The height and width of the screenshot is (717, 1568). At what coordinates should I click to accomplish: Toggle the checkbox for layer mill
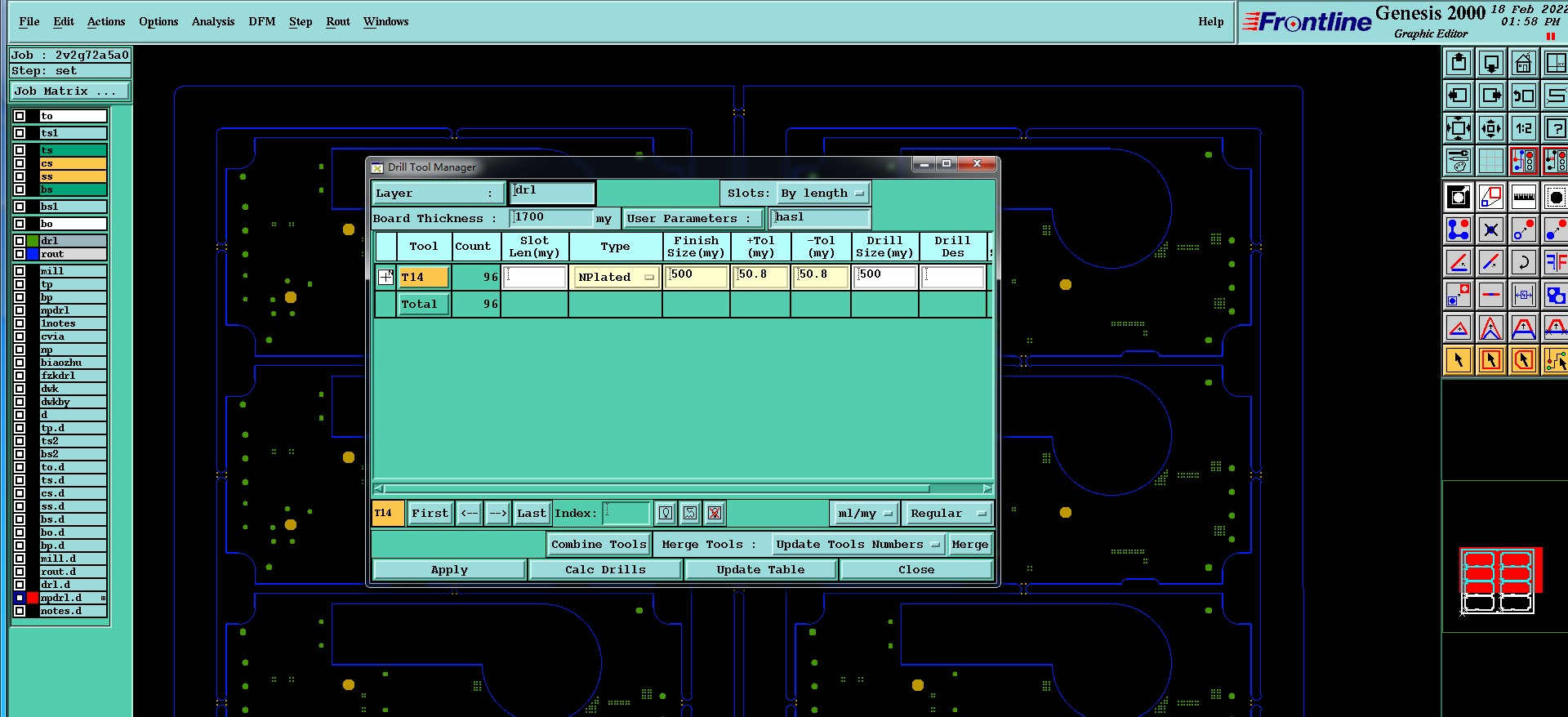click(20, 271)
